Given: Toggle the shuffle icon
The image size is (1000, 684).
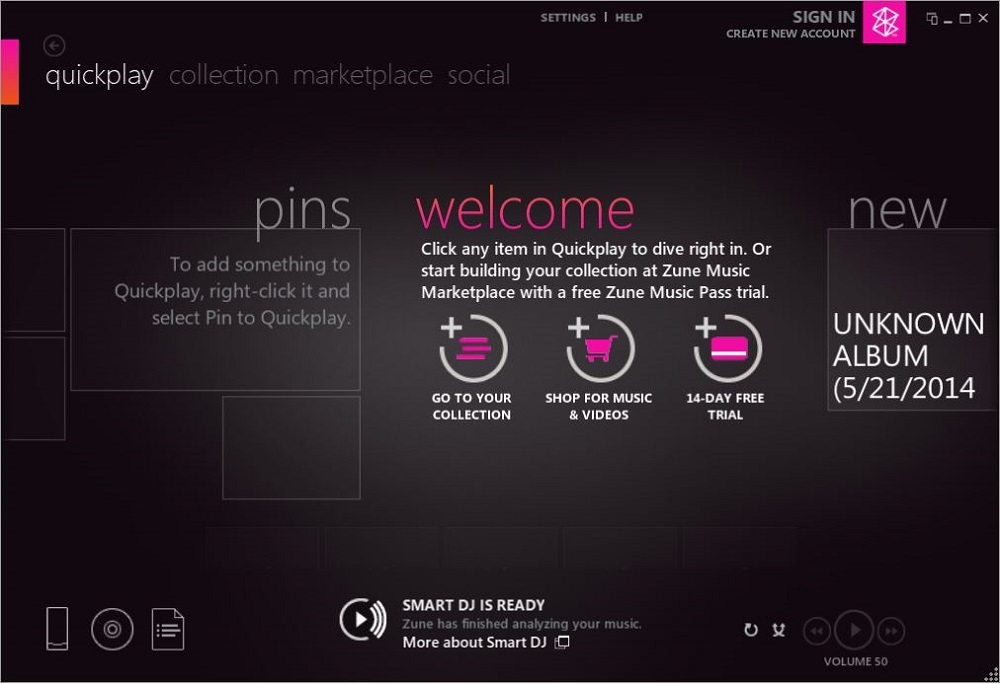Looking at the screenshot, I should (779, 630).
